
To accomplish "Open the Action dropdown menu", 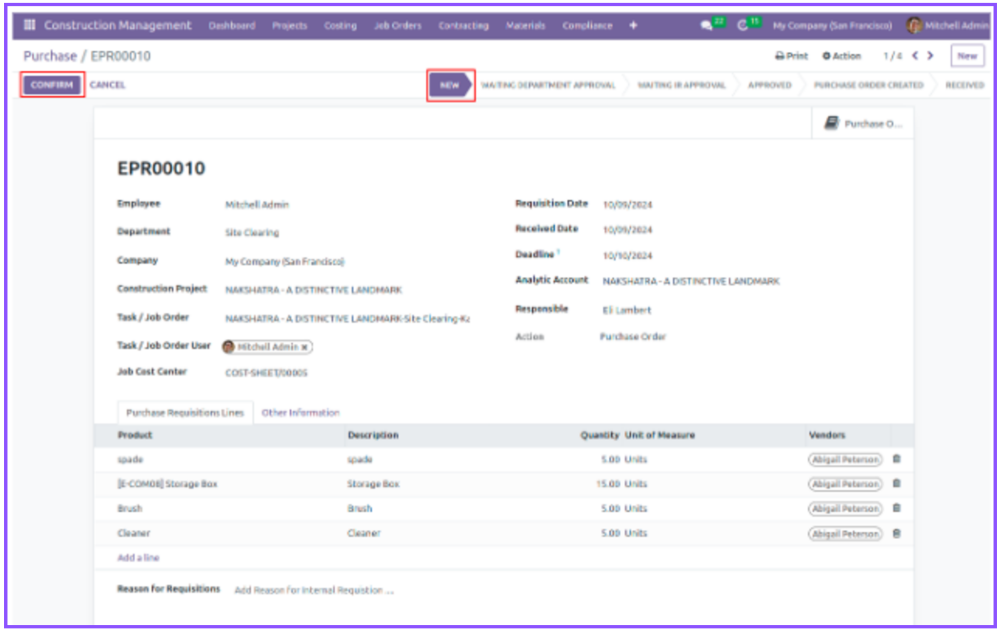I will click(x=841, y=56).
